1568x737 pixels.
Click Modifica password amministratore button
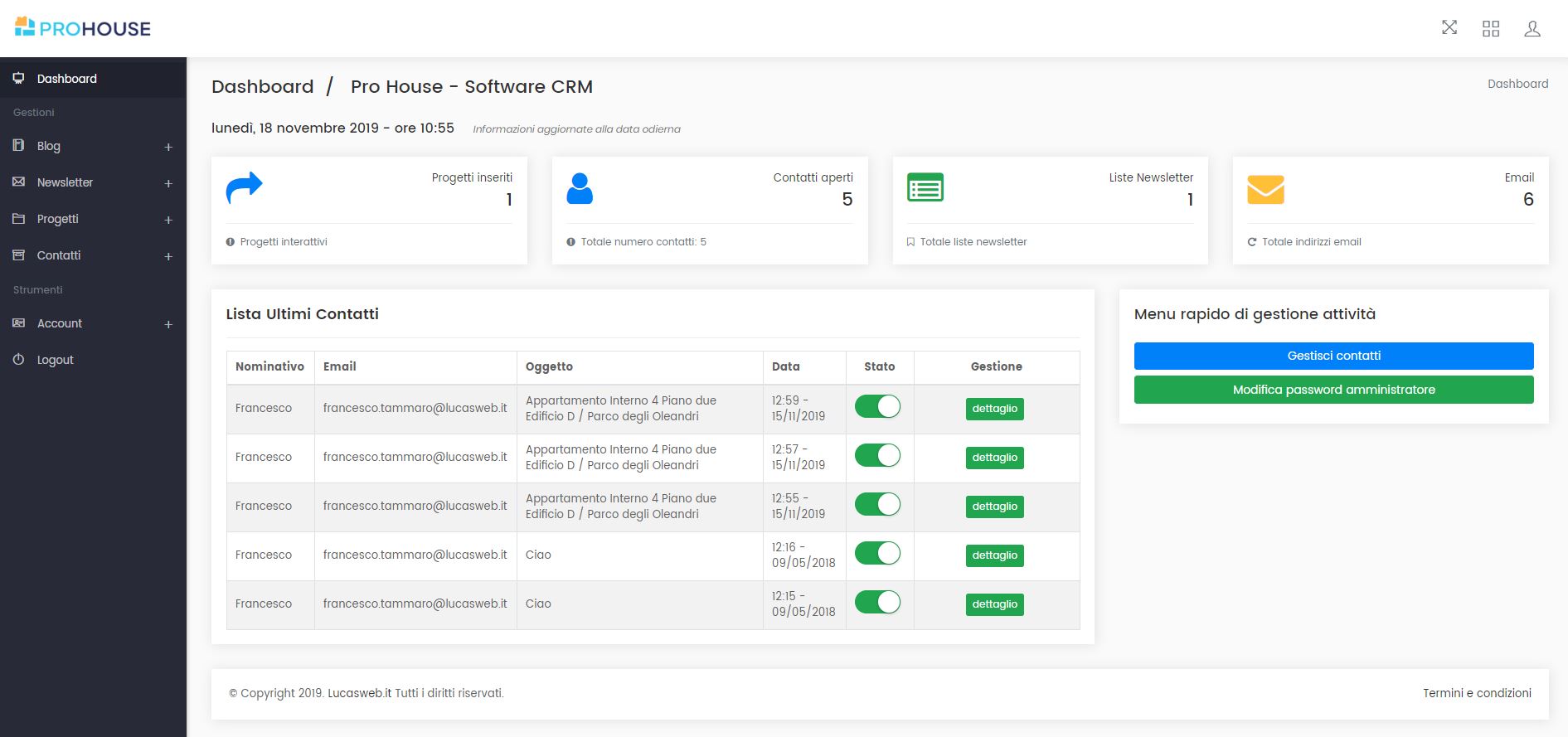(1333, 390)
